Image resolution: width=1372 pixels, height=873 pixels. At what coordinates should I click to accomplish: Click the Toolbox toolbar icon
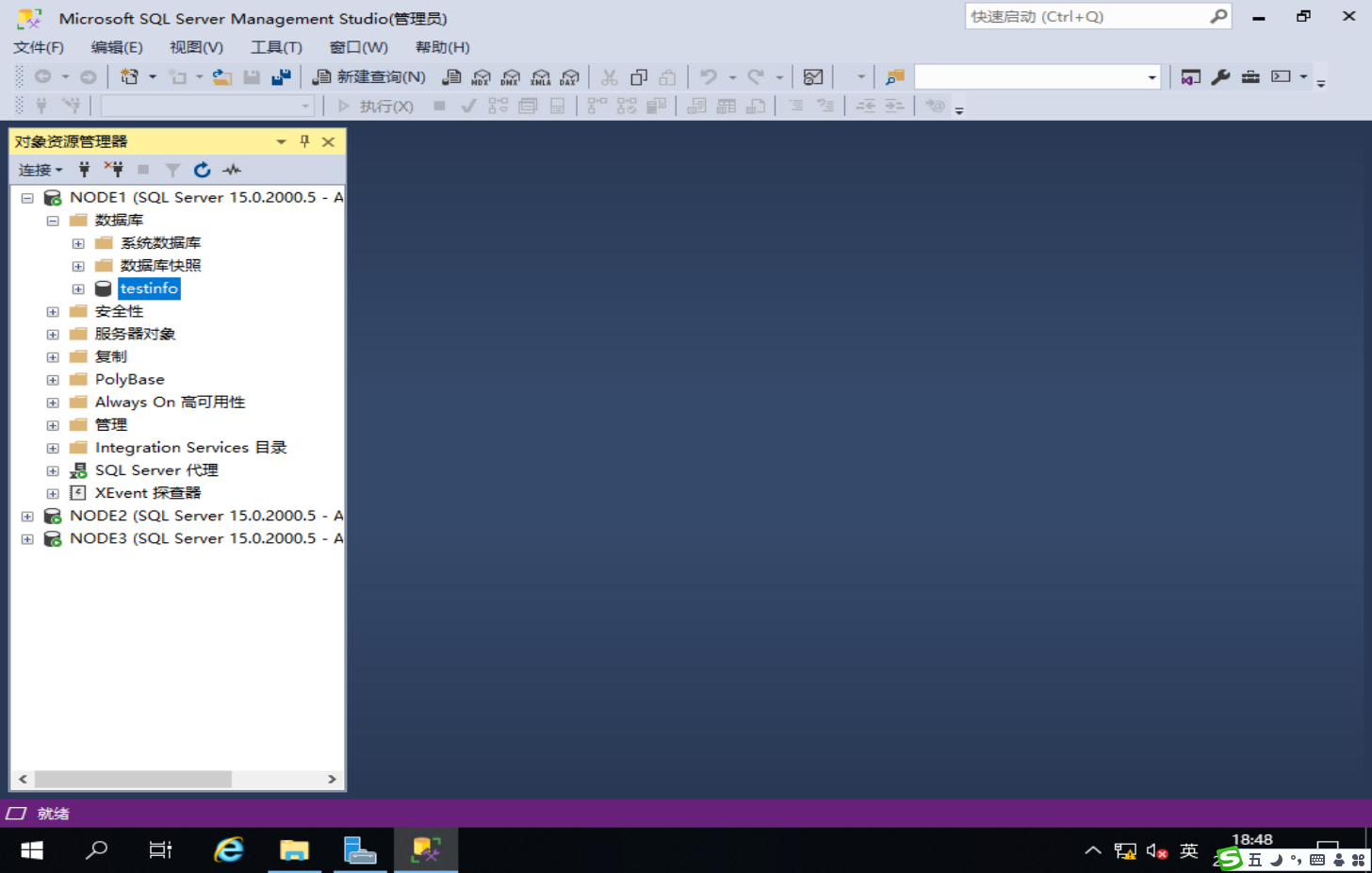click(x=1250, y=77)
